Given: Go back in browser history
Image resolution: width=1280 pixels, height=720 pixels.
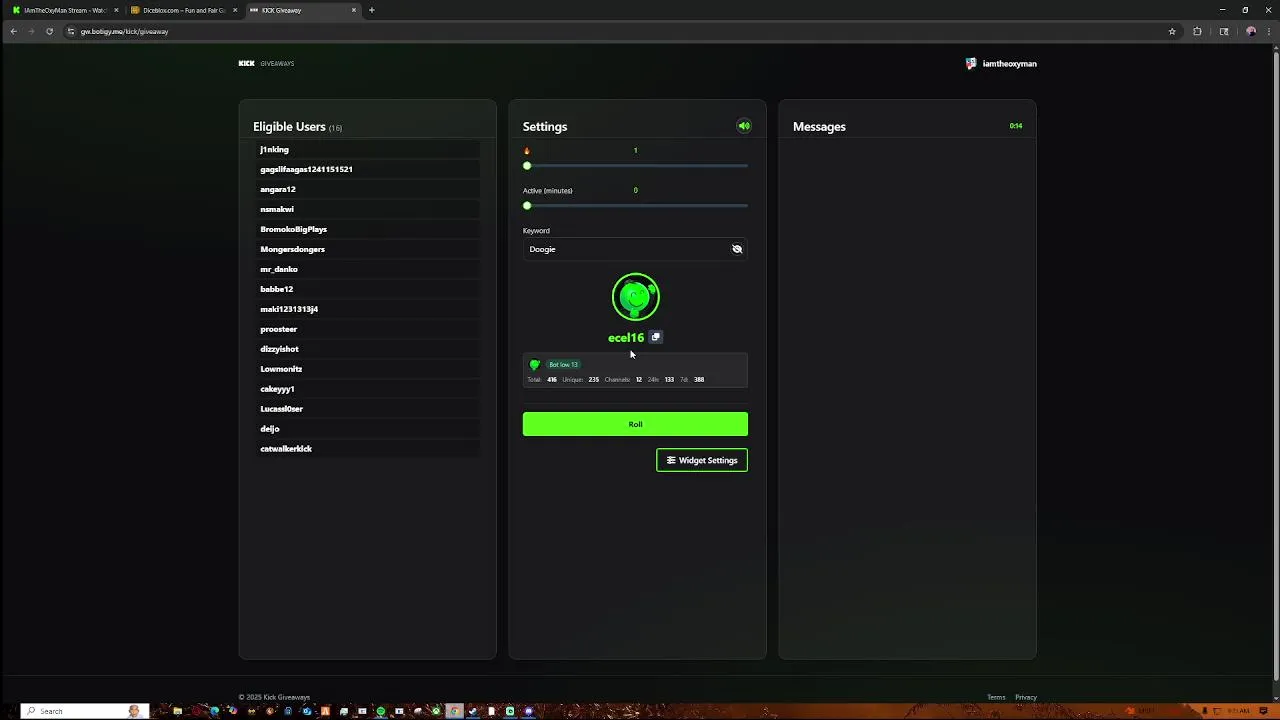Looking at the screenshot, I should [13, 31].
